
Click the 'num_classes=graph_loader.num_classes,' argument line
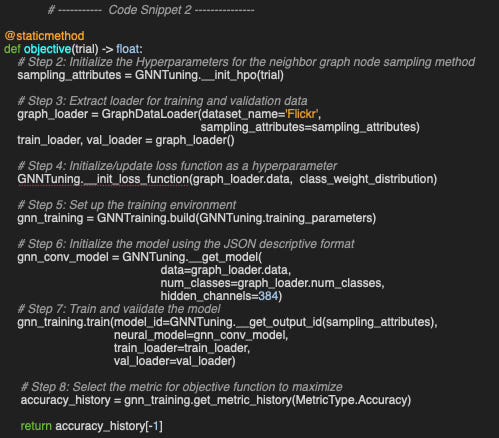point(272,283)
